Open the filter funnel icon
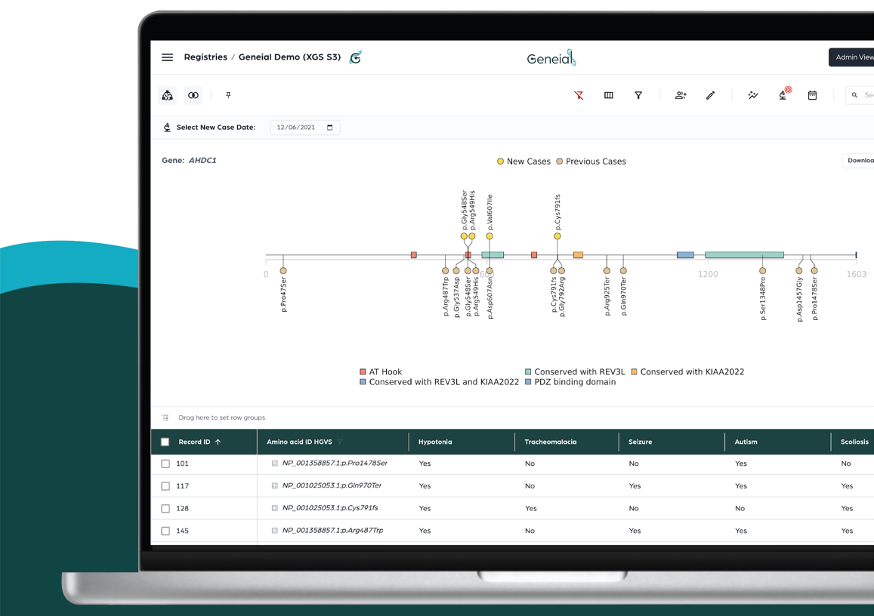The width and height of the screenshot is (874, 616). [x=638, y=95]
